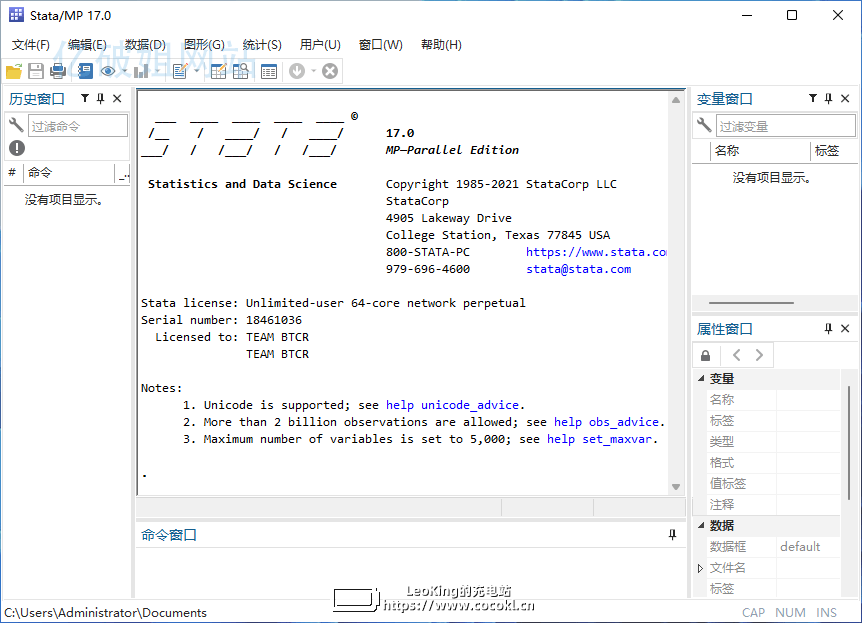Click the 过滤命令 filter input field
The image size is (862, 623).
[x=78, y=126]
